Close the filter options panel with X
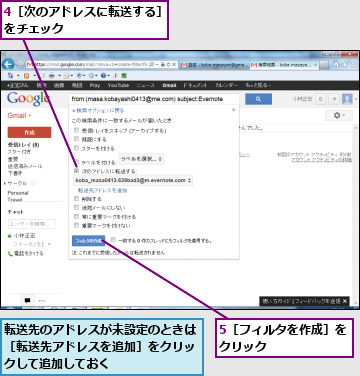Image resolution: width=360 pixels, height=376 pixels. 233,109
